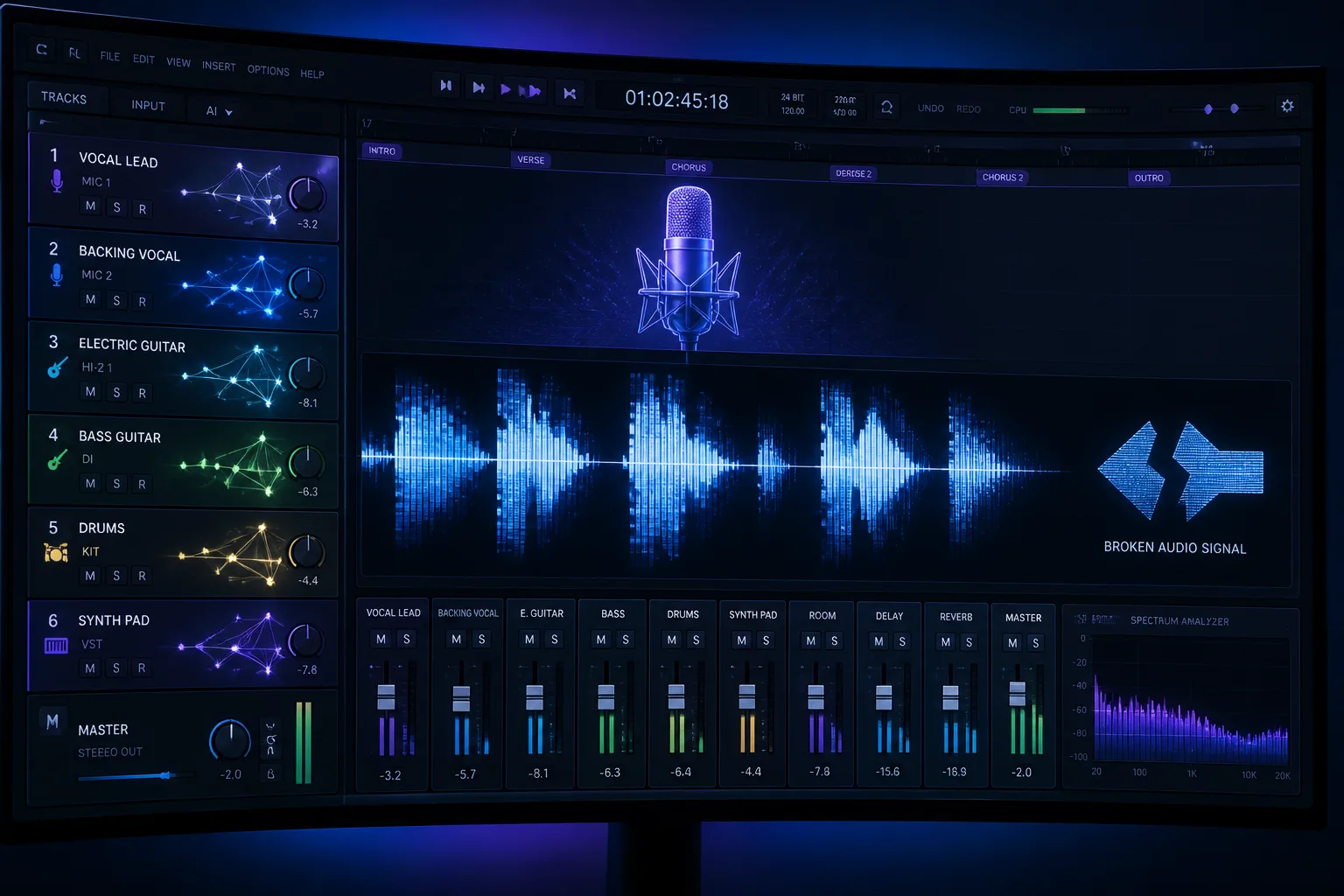The height and width of the screenshot is (896, 1344).
Task: Jump to the INTRO marker
Action: tap(381, 150)
